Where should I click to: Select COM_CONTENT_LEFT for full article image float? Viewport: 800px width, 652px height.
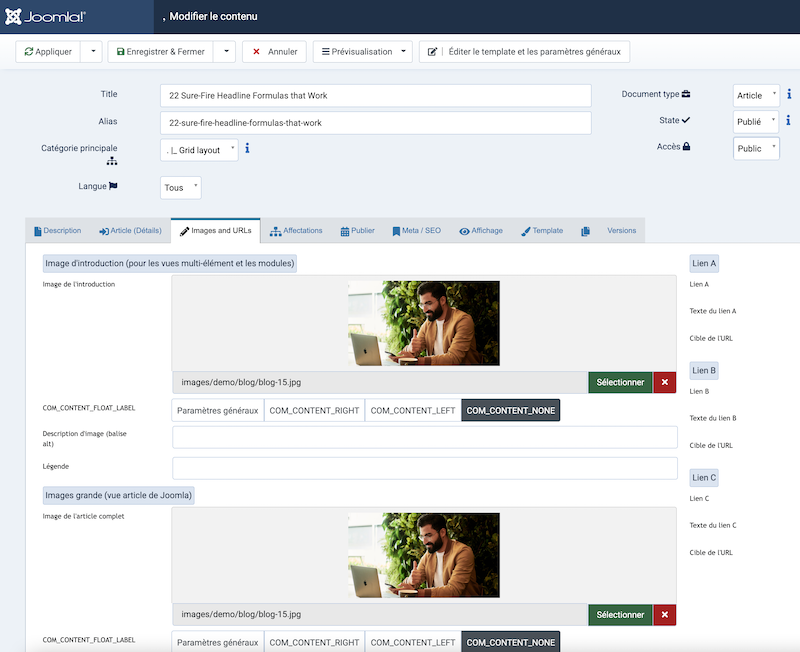[x=413, y=642]
